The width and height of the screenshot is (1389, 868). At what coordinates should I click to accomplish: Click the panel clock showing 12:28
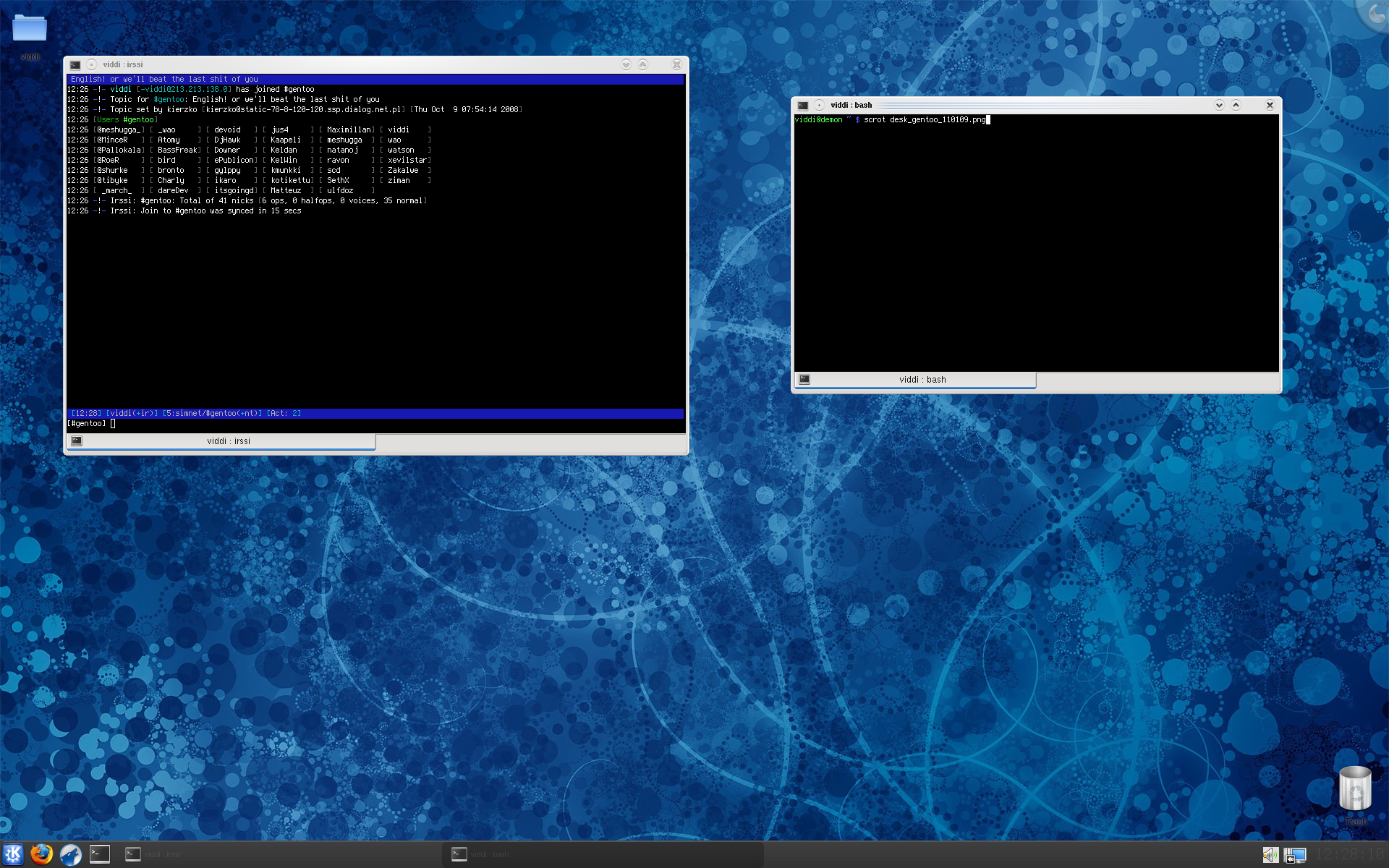point(1348,855)
